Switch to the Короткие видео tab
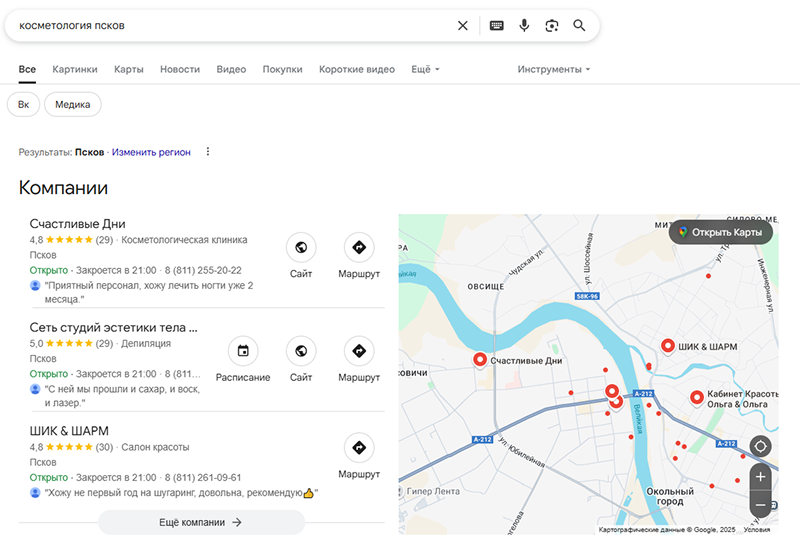This screenshot has width=800, height=542. 357,69
